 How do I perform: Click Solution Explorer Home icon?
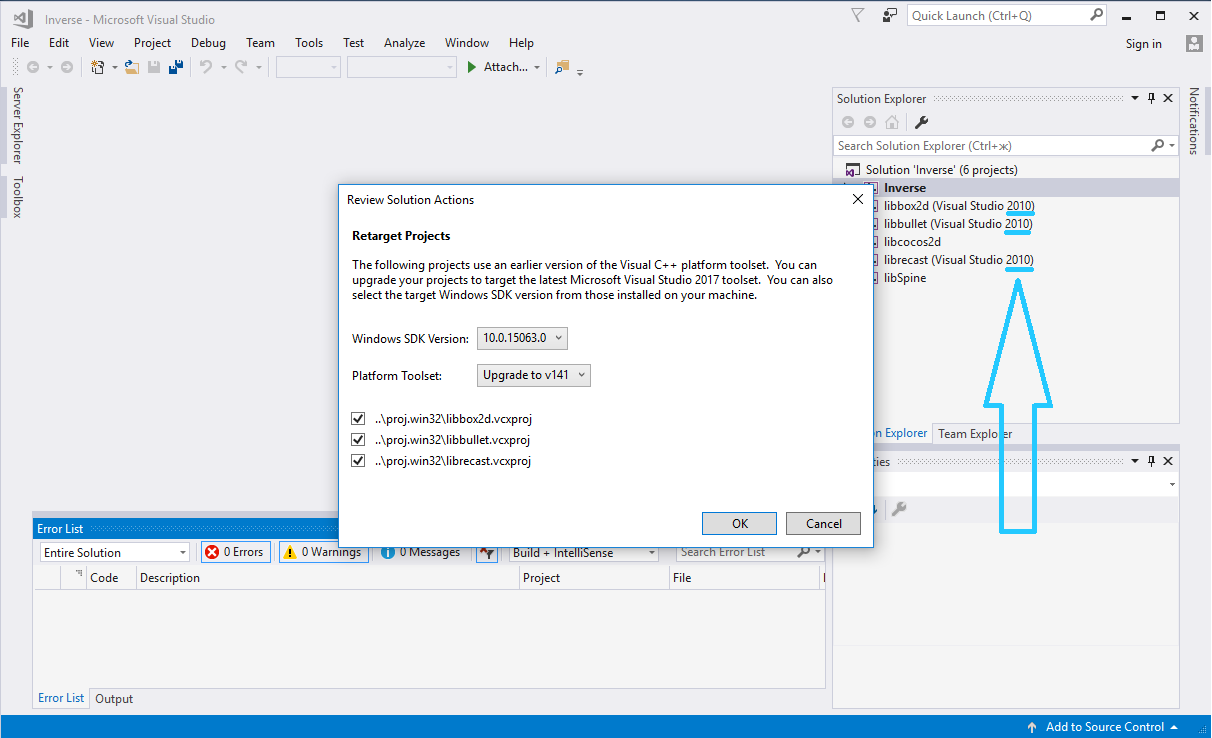(892, 122)
